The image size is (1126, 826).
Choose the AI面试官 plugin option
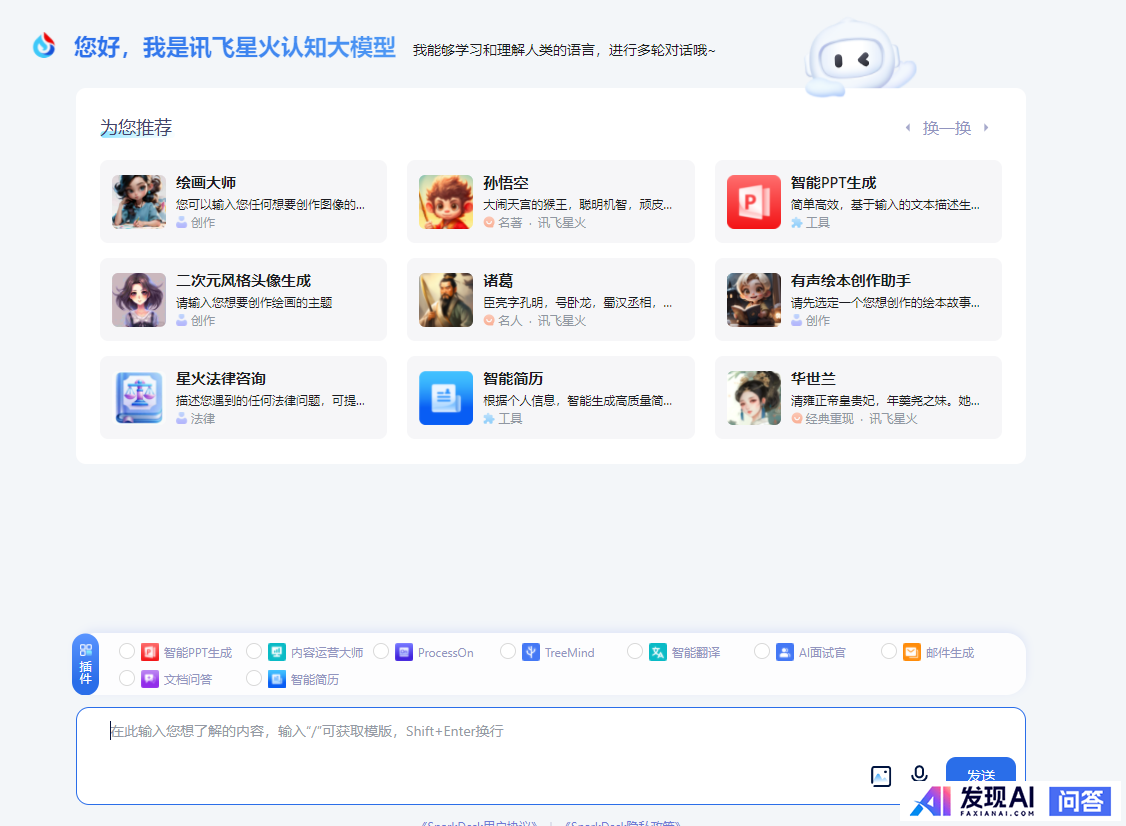[x=762, y=652]
